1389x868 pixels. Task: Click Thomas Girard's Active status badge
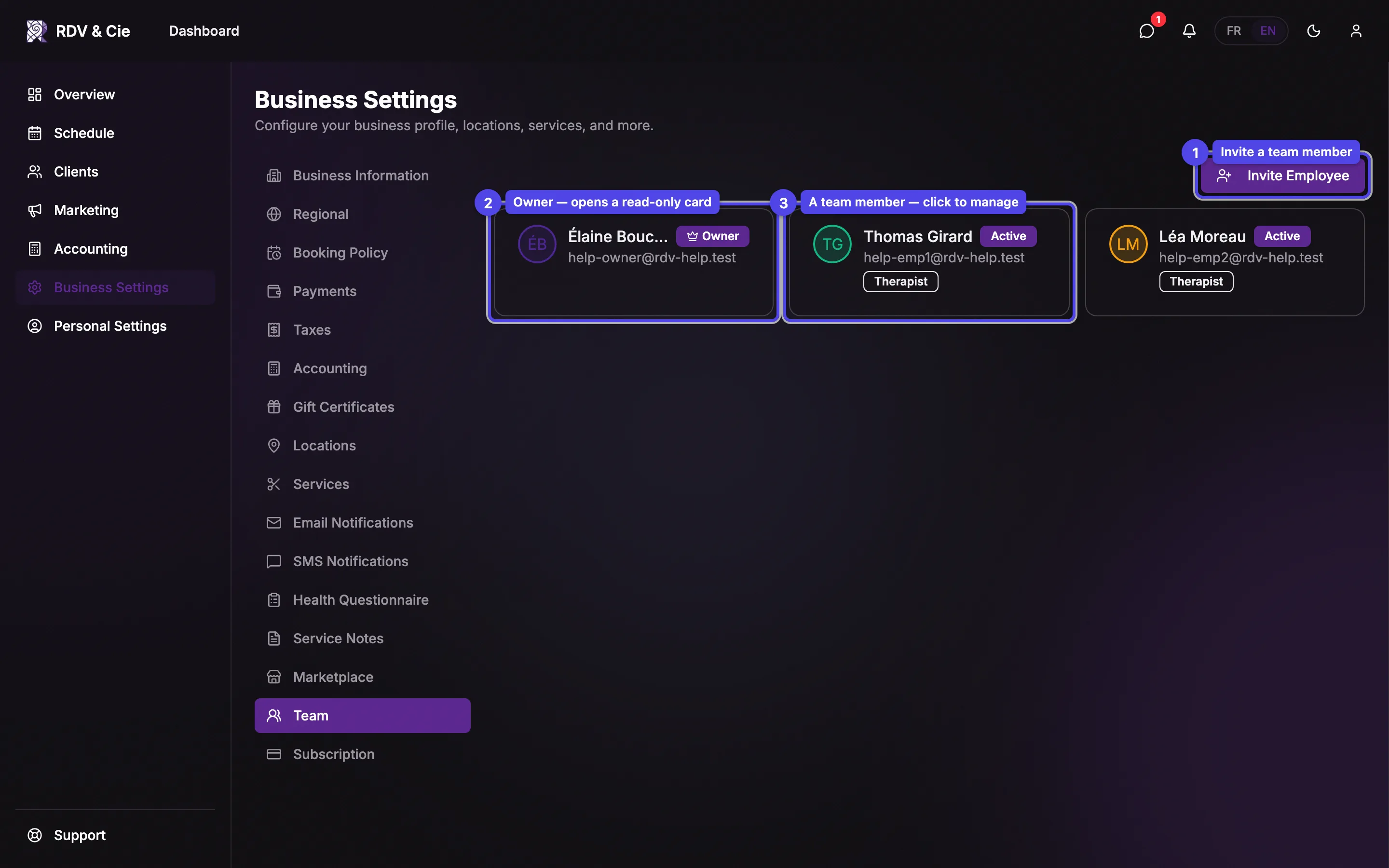[1008, 236]
